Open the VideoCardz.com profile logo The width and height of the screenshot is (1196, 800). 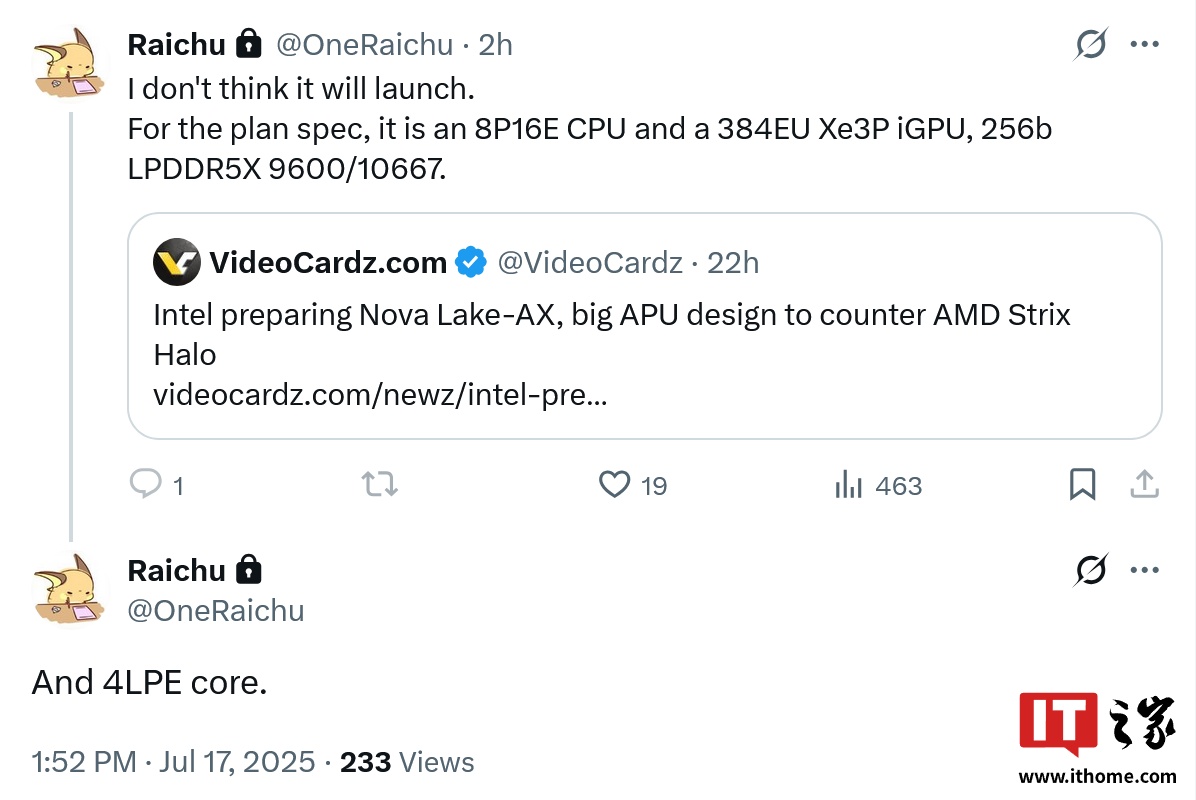click(176, 262)
